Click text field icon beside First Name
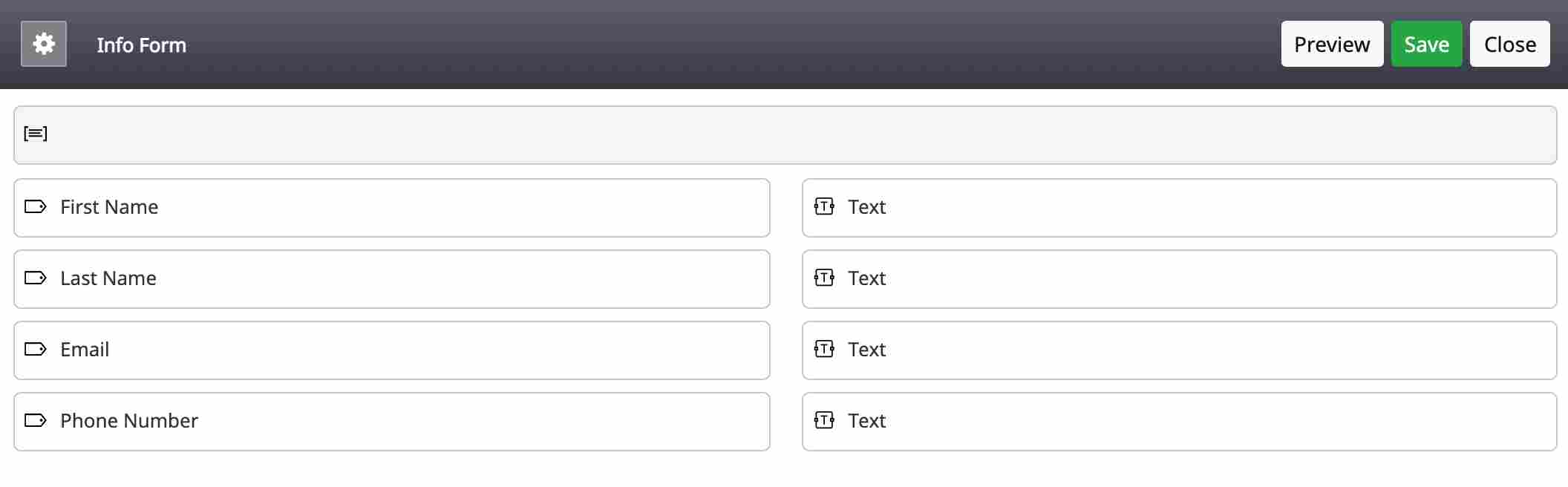 click(824, 206)
